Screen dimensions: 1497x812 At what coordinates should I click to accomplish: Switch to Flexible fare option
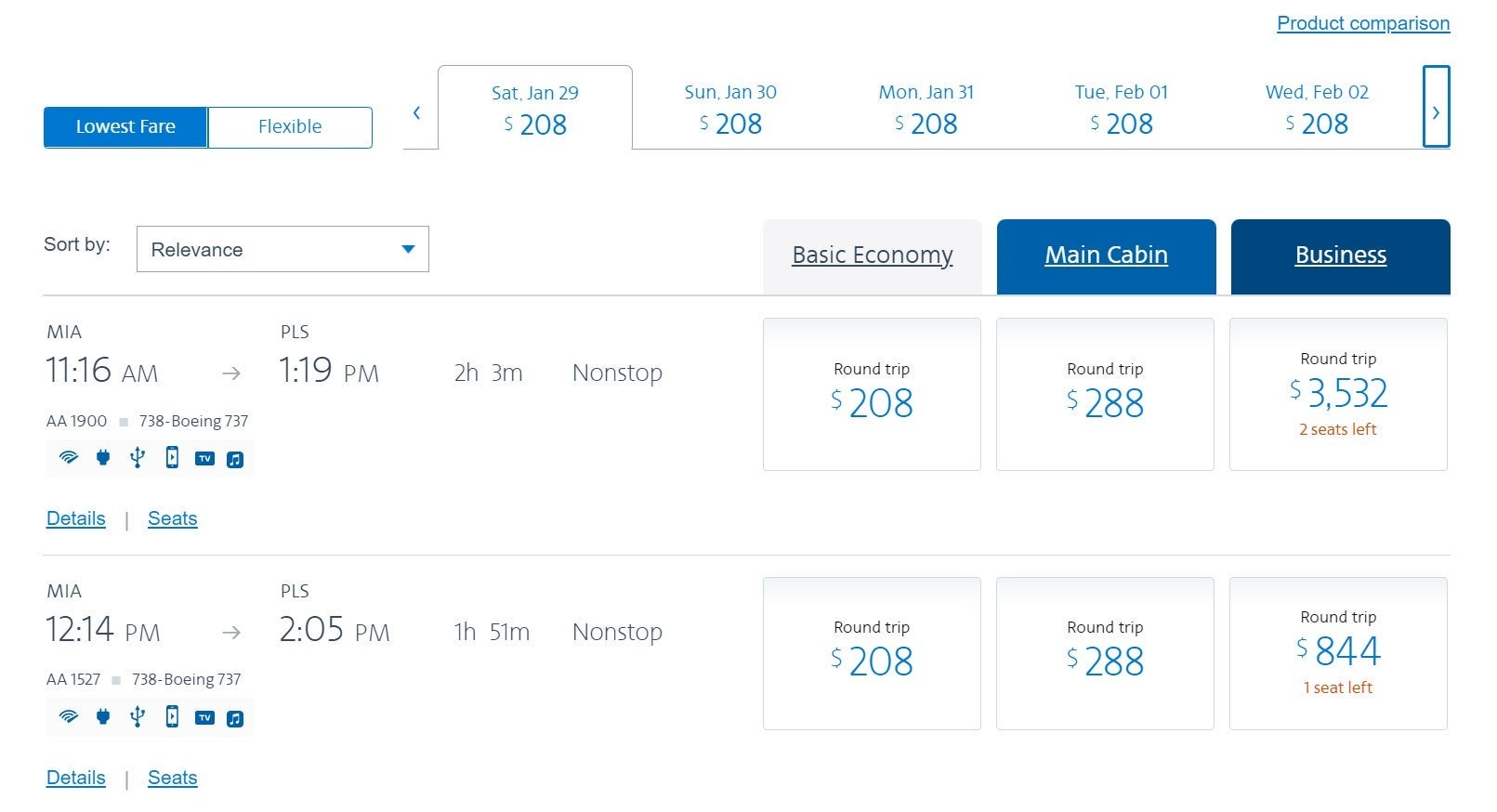(x=290, y=127)
